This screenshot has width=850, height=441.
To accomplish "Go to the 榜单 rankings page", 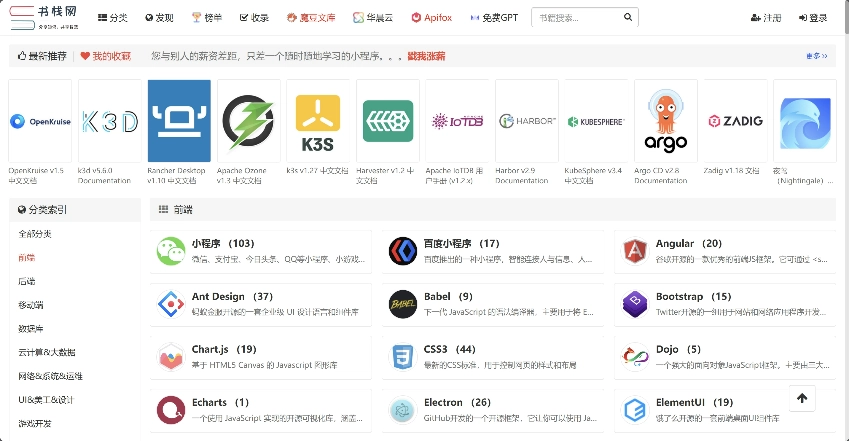I will click(x=207, y=18).
